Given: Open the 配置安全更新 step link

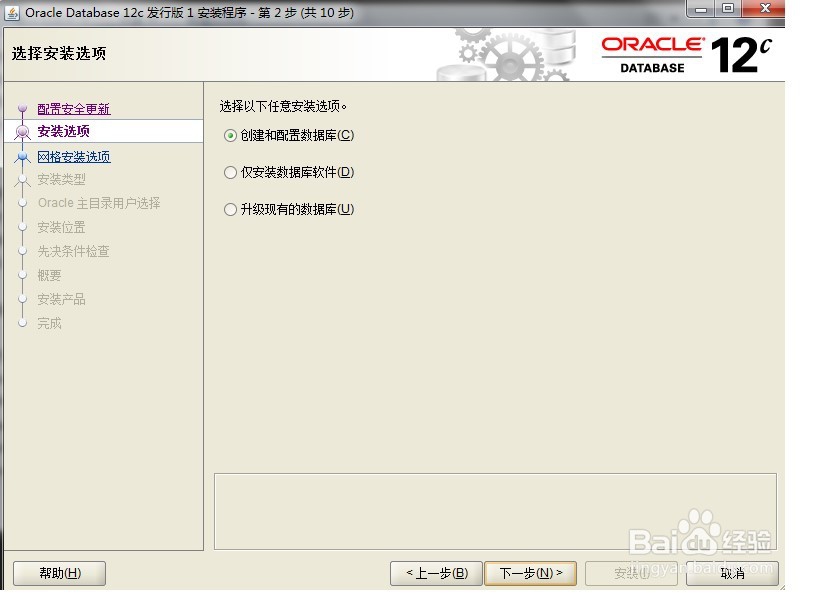Looking at the screenshot, I should (x=74, y=109).
